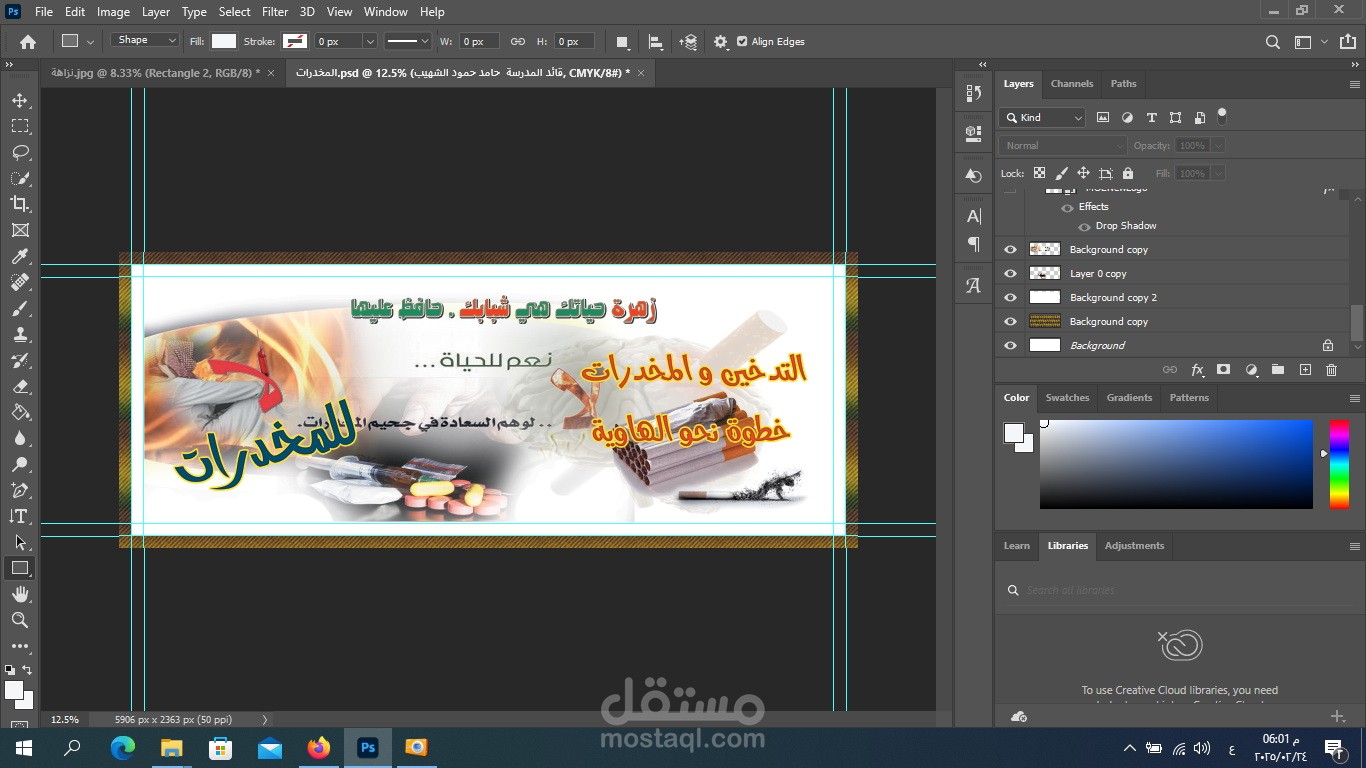Open the gear settings in options bar

coord(721,42)
